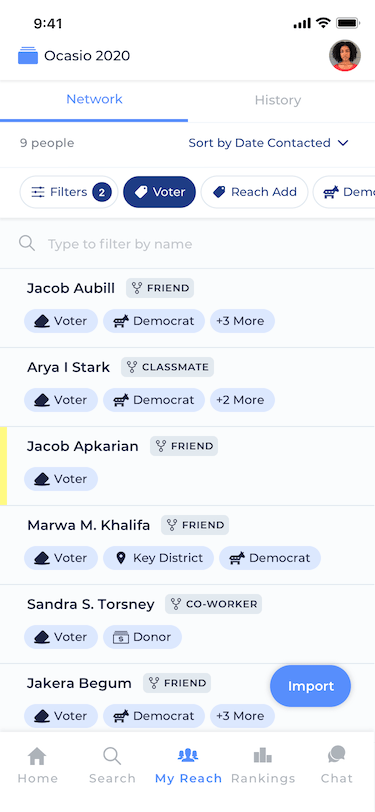Select the Network tab

[94, 99]
